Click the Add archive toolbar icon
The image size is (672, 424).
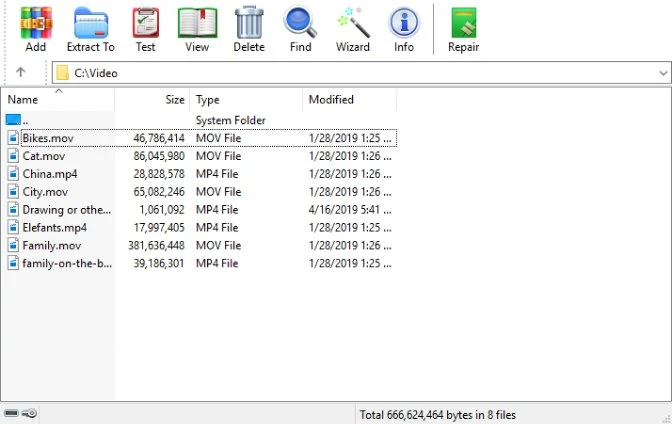[x=36, y=24]
